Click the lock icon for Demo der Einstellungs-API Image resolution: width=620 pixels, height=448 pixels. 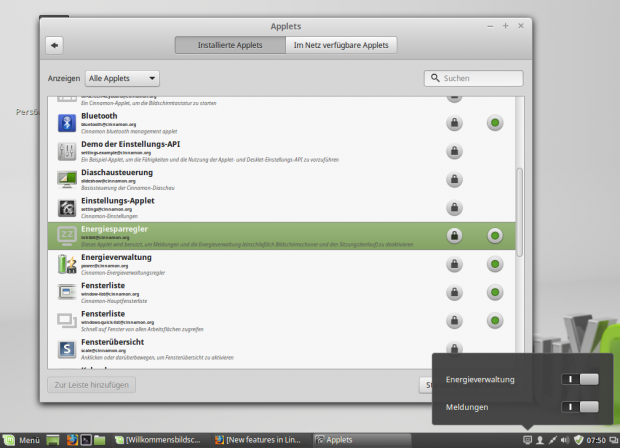pyautogui.click(x=454, y=151)
